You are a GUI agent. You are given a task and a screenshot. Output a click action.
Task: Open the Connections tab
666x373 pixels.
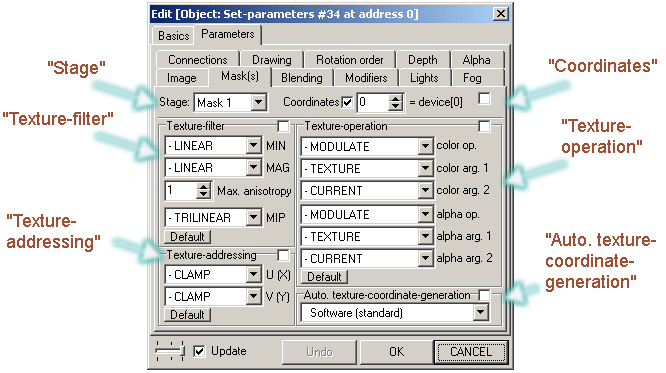click(x=198, y=60)
